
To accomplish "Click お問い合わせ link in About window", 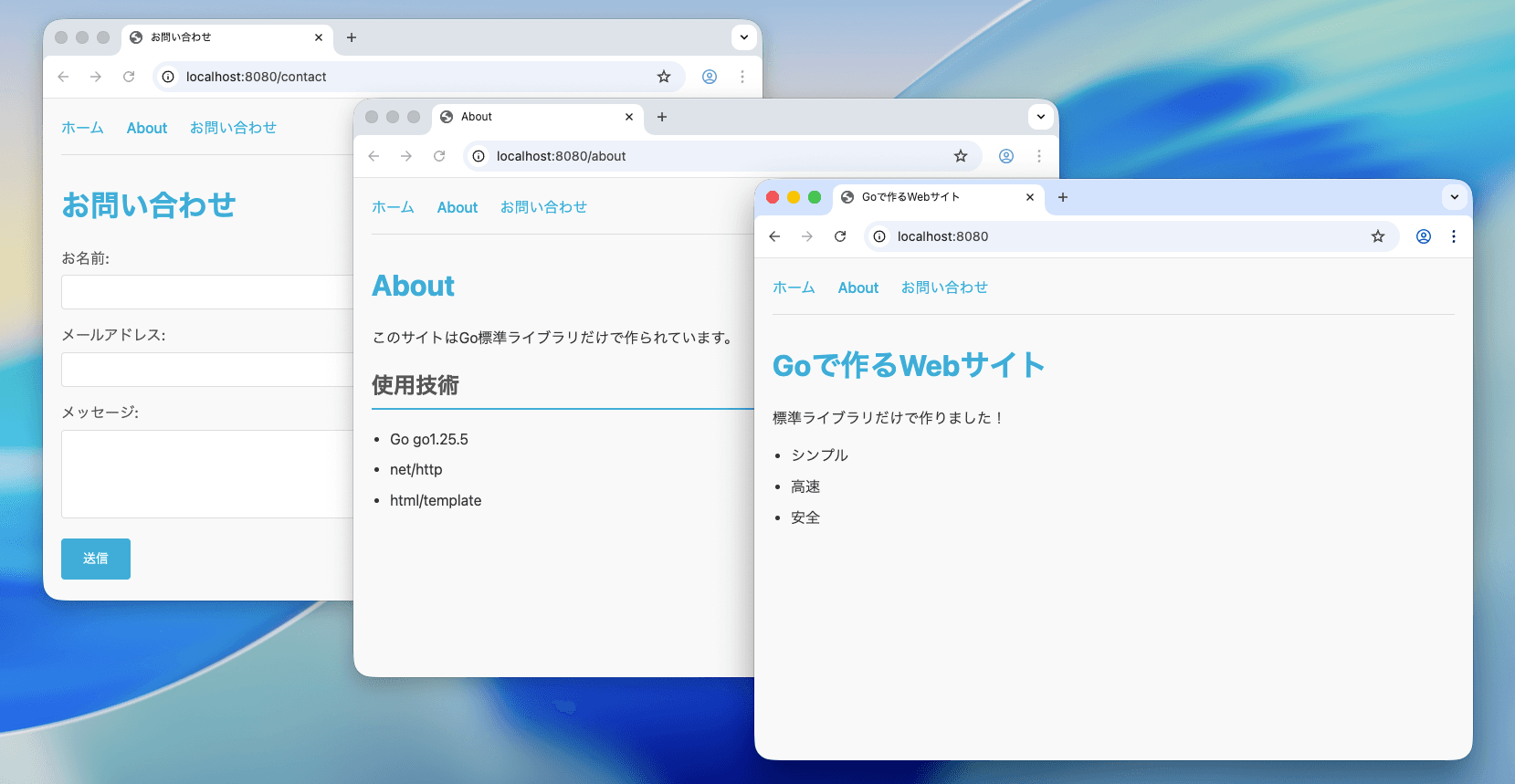I will tap(543, 207).
